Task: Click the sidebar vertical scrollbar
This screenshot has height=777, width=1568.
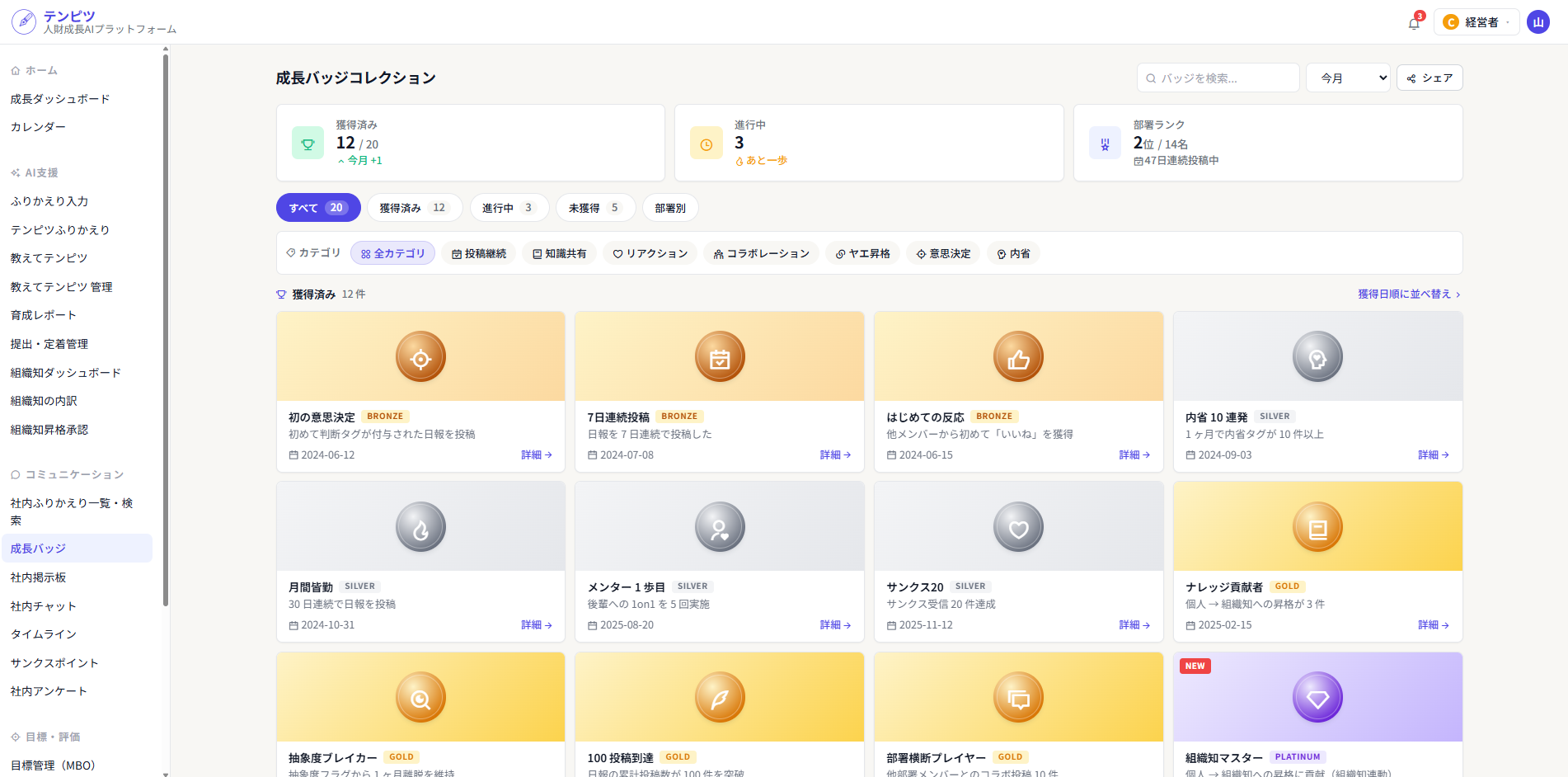Action: point(166,330)
